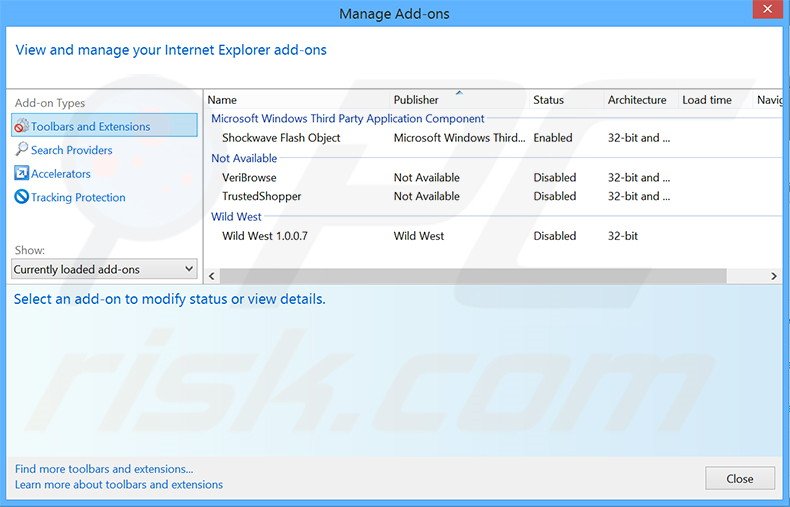Sort list by Name column header
This screenshot has width=790, height=507.
coord(297,100)
